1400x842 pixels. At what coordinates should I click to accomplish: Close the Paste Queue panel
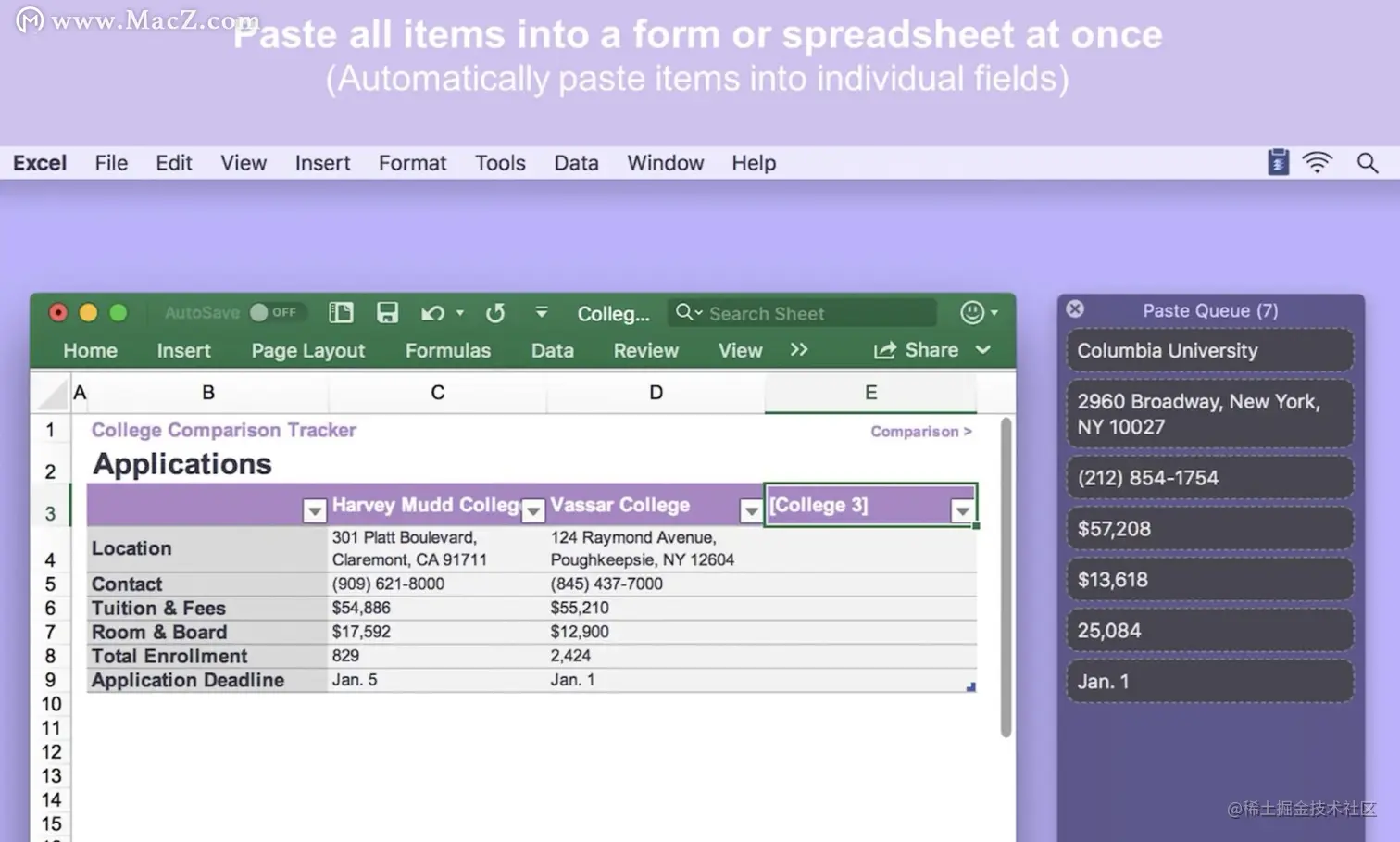[x=1075, y=309]
